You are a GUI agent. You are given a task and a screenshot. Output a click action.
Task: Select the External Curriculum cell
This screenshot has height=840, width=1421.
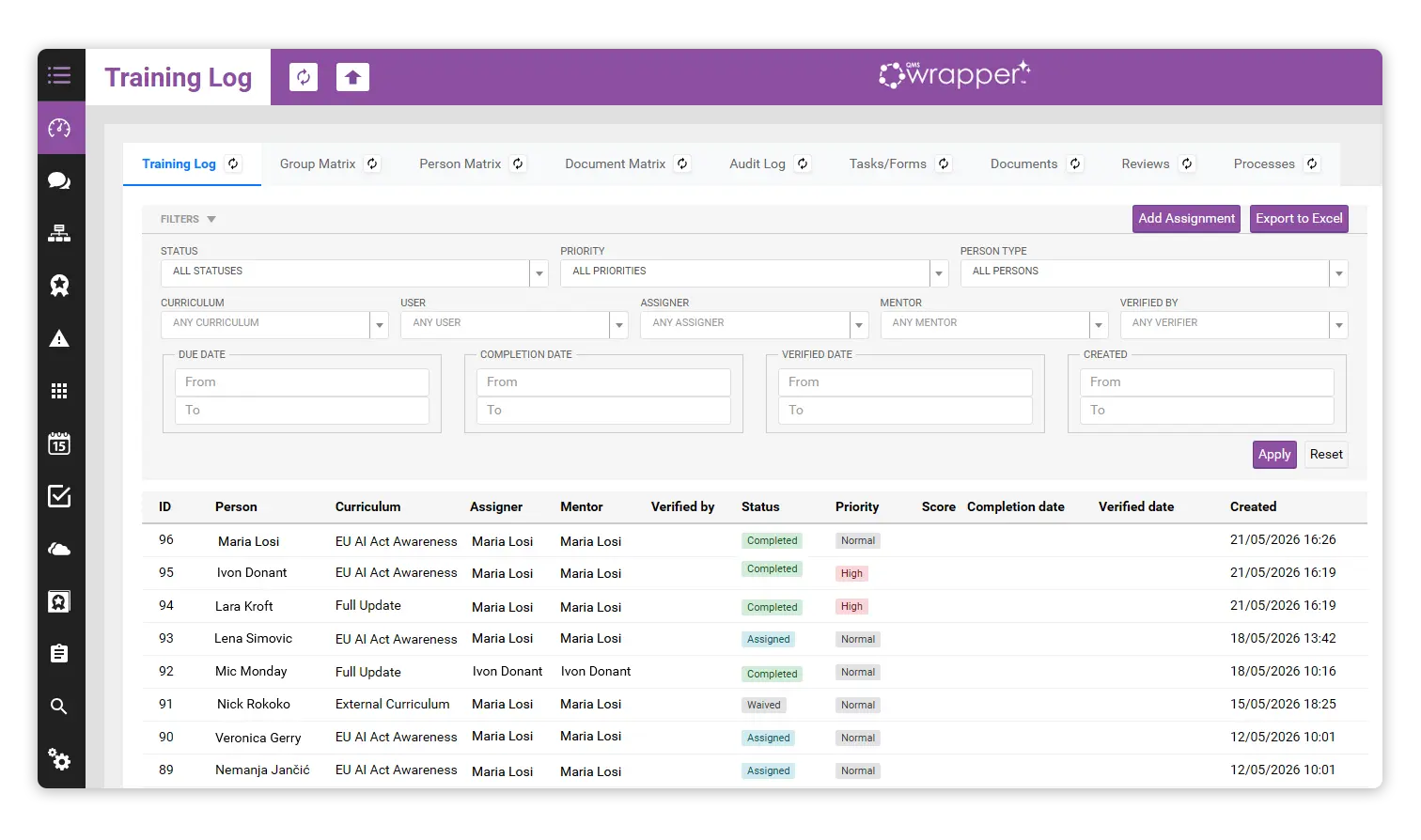coord(392,704)
